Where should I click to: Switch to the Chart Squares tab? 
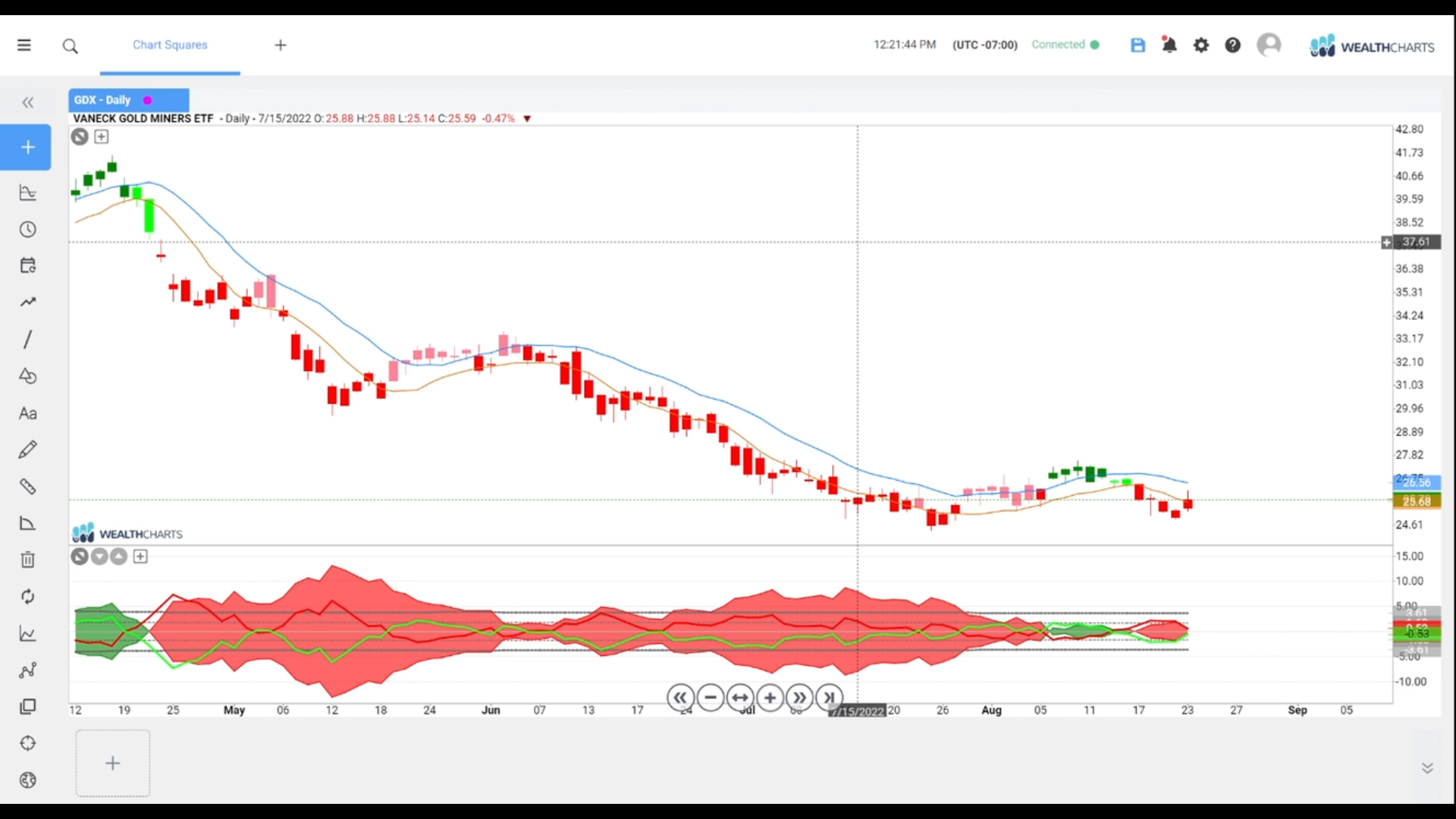tap(170, 45)
